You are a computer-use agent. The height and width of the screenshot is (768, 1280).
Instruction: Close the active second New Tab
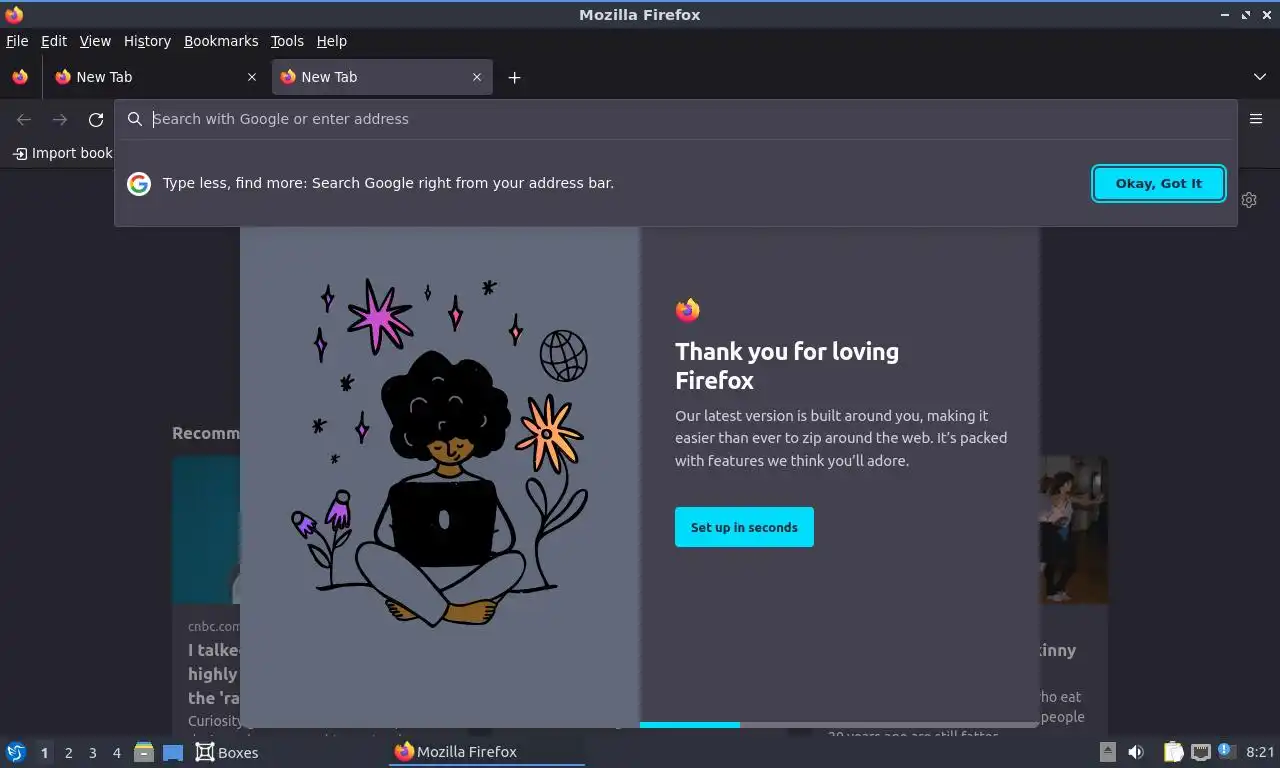tap(477, 77)
